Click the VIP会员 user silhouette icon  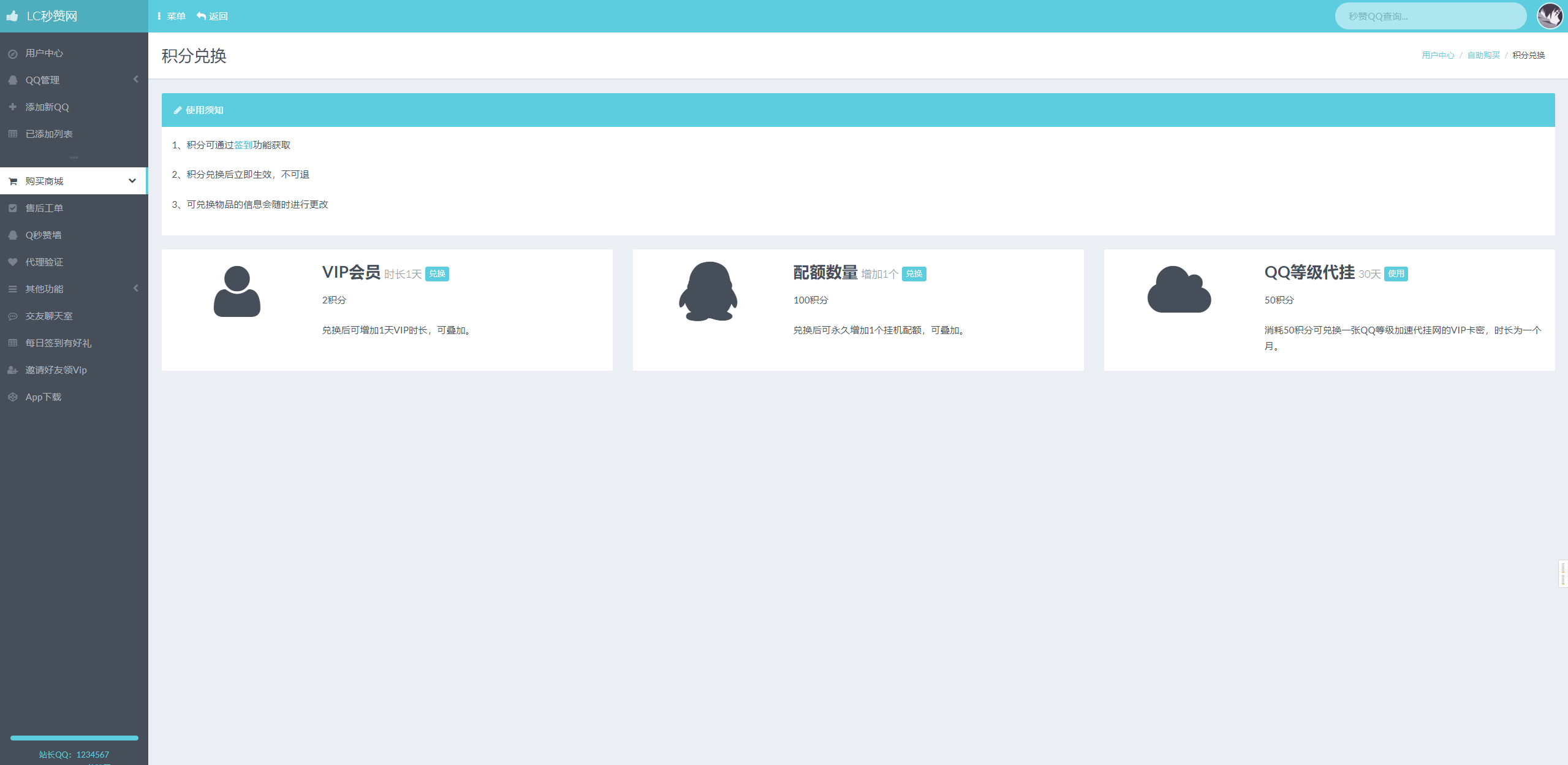[x=237, y=291]
